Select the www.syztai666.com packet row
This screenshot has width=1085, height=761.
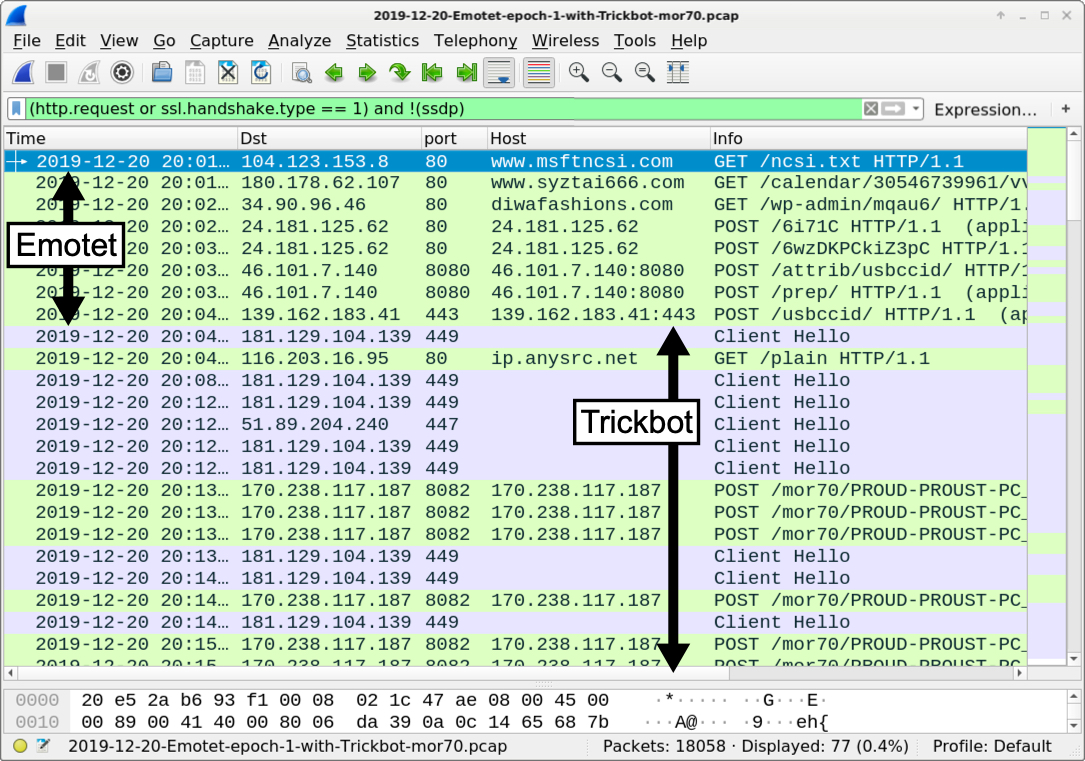coord(516,183)
